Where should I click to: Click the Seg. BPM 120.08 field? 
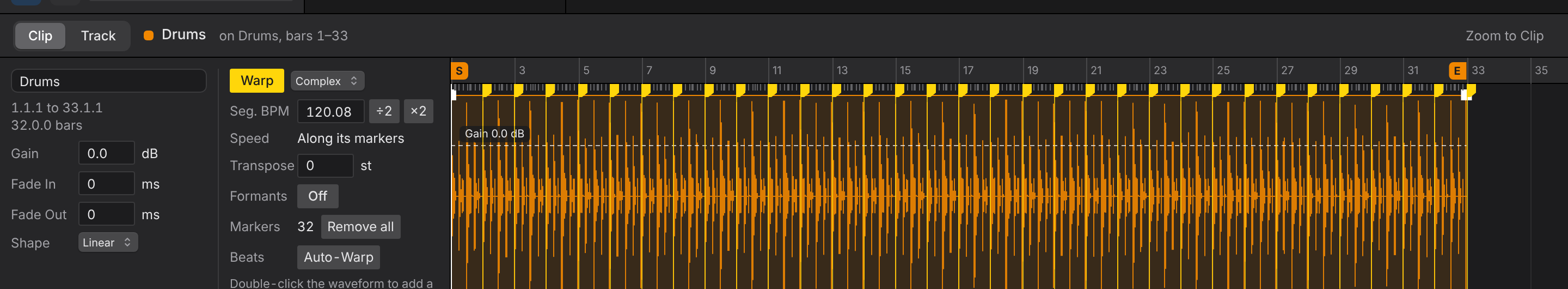[x=330, y=112]
